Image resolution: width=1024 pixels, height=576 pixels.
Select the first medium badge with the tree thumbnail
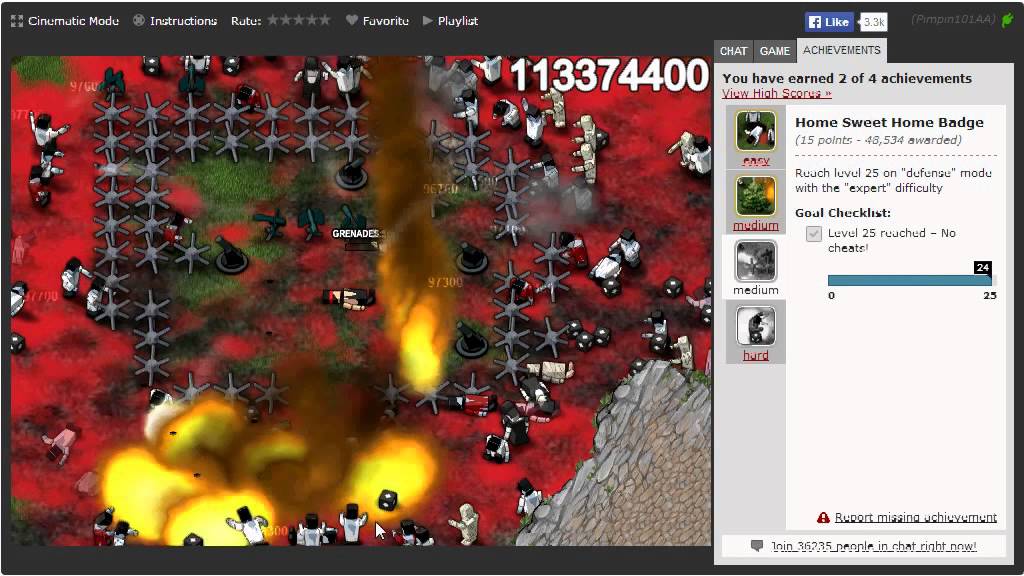(x=756, y=196)
